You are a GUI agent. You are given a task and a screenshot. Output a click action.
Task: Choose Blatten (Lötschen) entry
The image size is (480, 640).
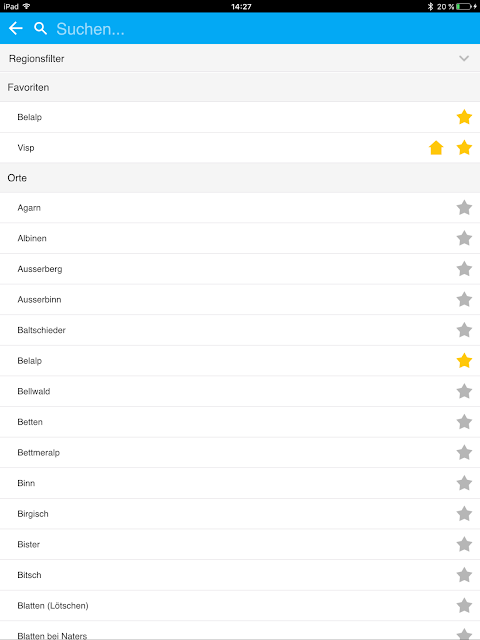pos(240,606)
